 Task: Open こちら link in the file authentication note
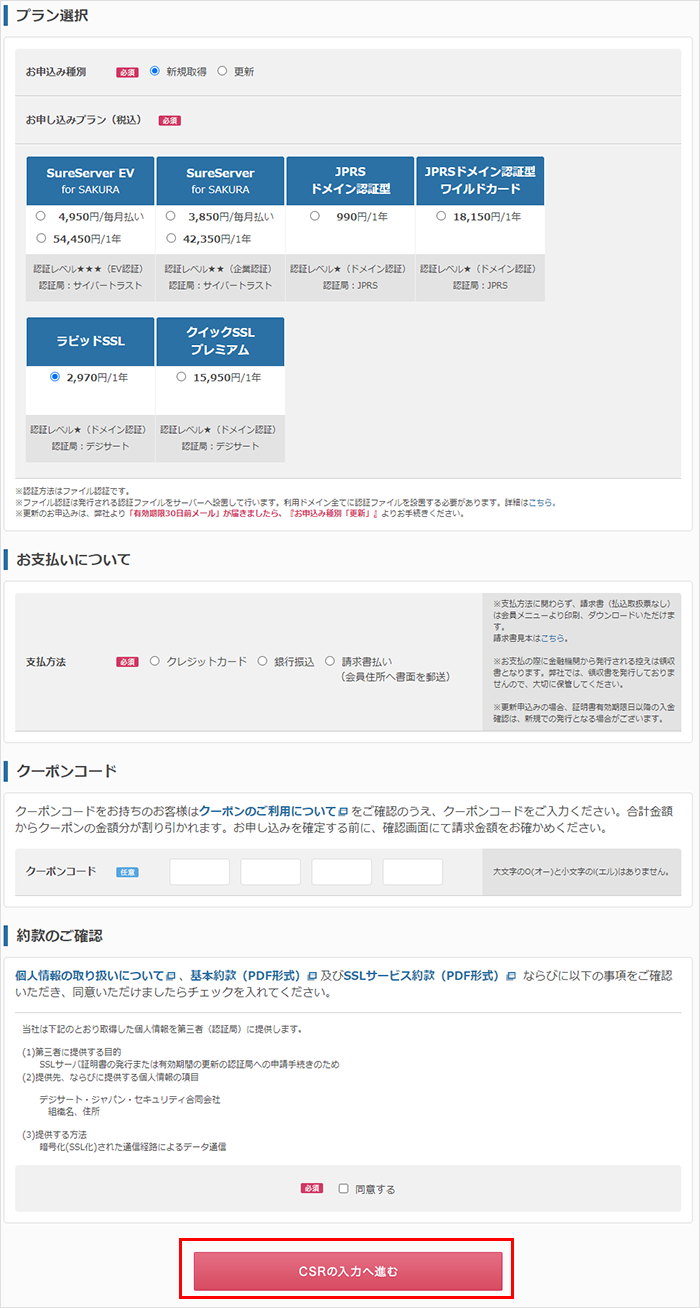coord(541,502)
